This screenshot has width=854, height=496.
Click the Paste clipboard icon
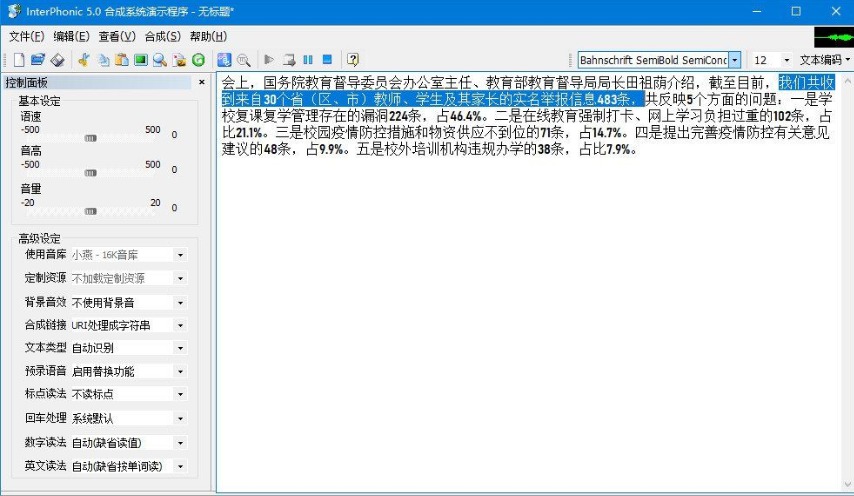[121, 60]
